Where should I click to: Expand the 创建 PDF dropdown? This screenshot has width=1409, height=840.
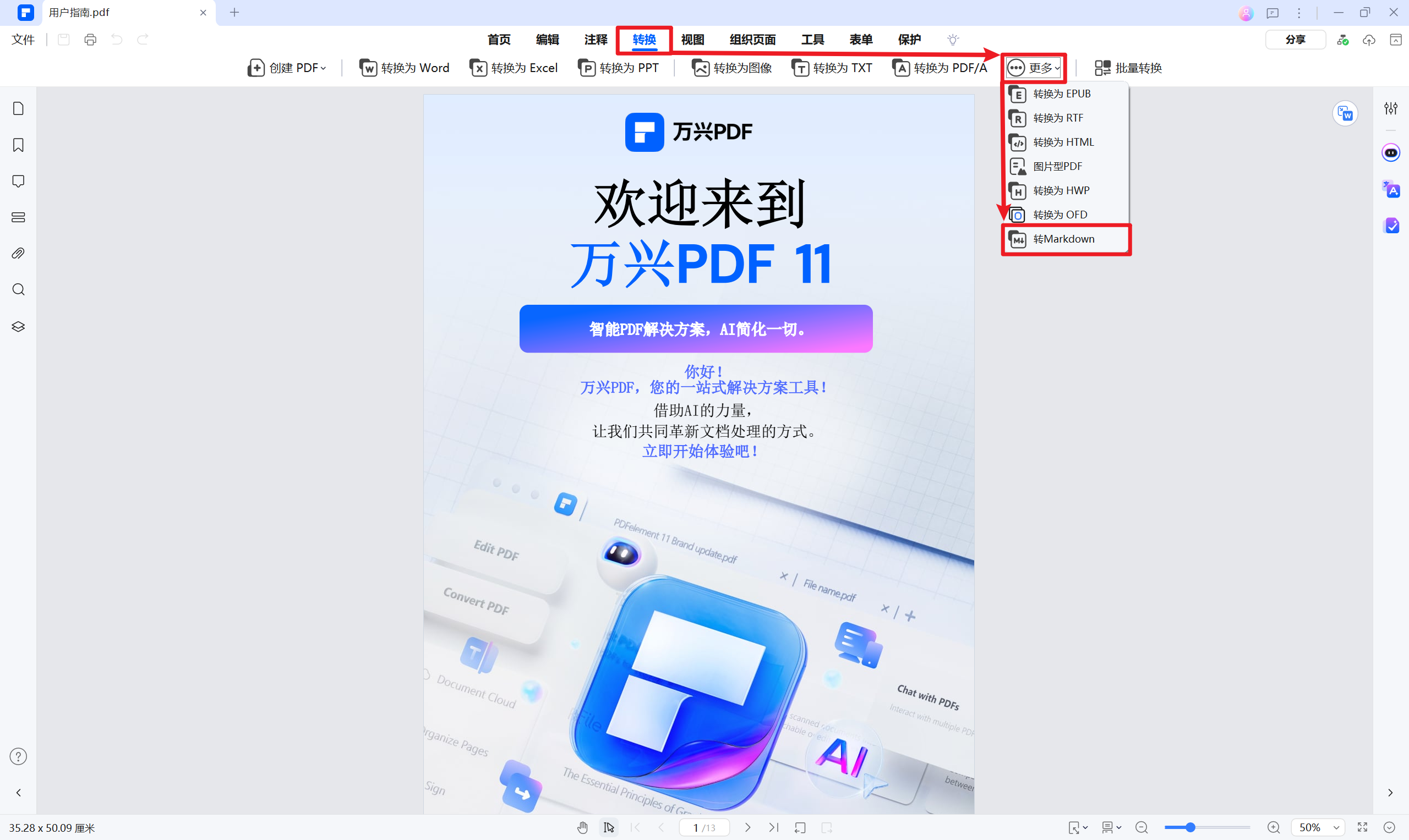tap(287, 67)
